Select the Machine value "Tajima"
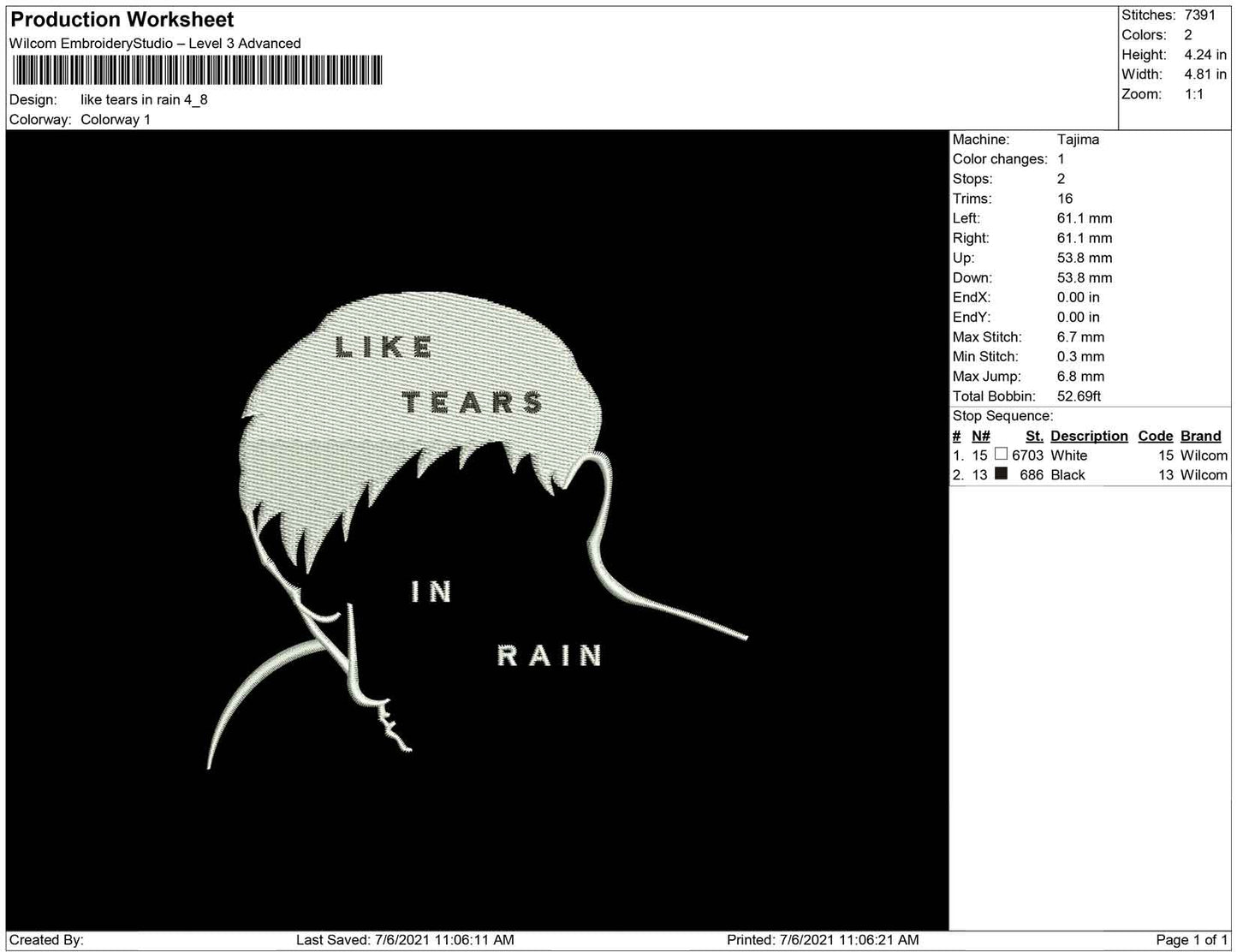Screen dimensions: 1237x952 [x=1078, y=140]
